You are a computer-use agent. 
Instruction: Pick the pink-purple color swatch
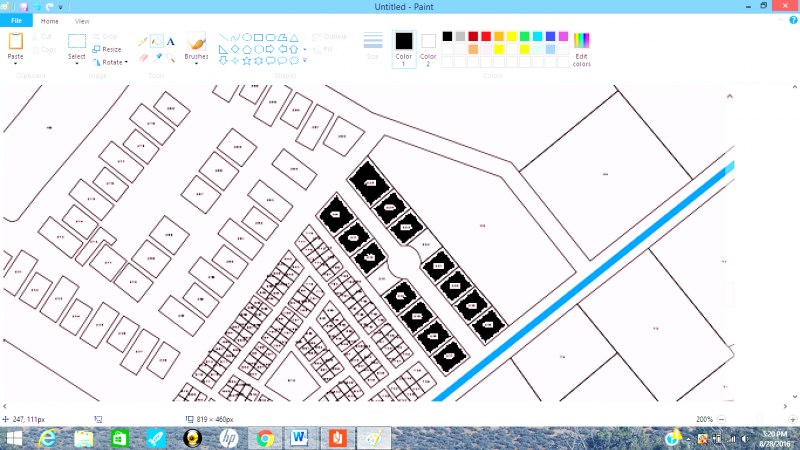(x=563, y=36)
